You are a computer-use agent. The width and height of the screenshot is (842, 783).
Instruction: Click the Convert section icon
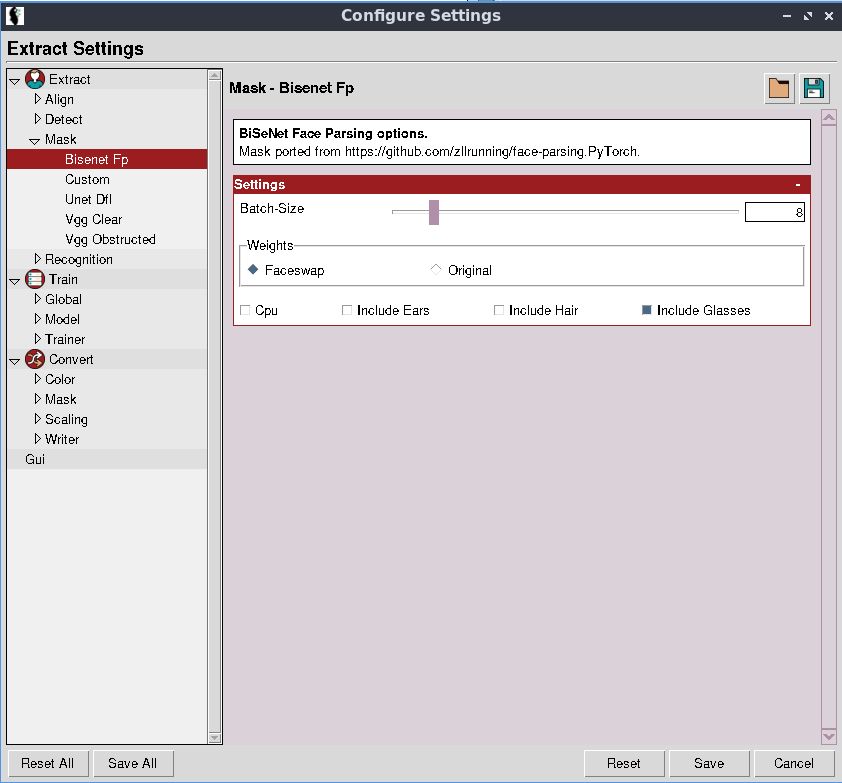[35, 359]
